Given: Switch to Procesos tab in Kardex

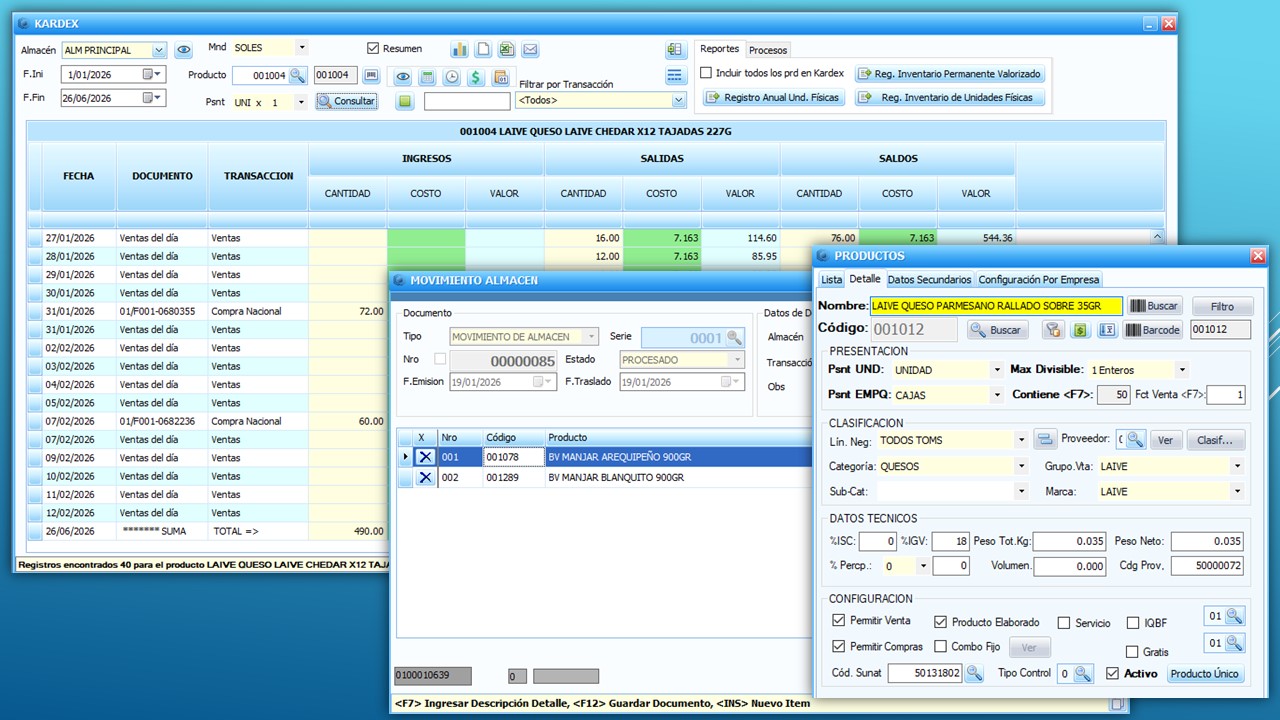Looking at the screenshot, I should (x=768, y=50).
